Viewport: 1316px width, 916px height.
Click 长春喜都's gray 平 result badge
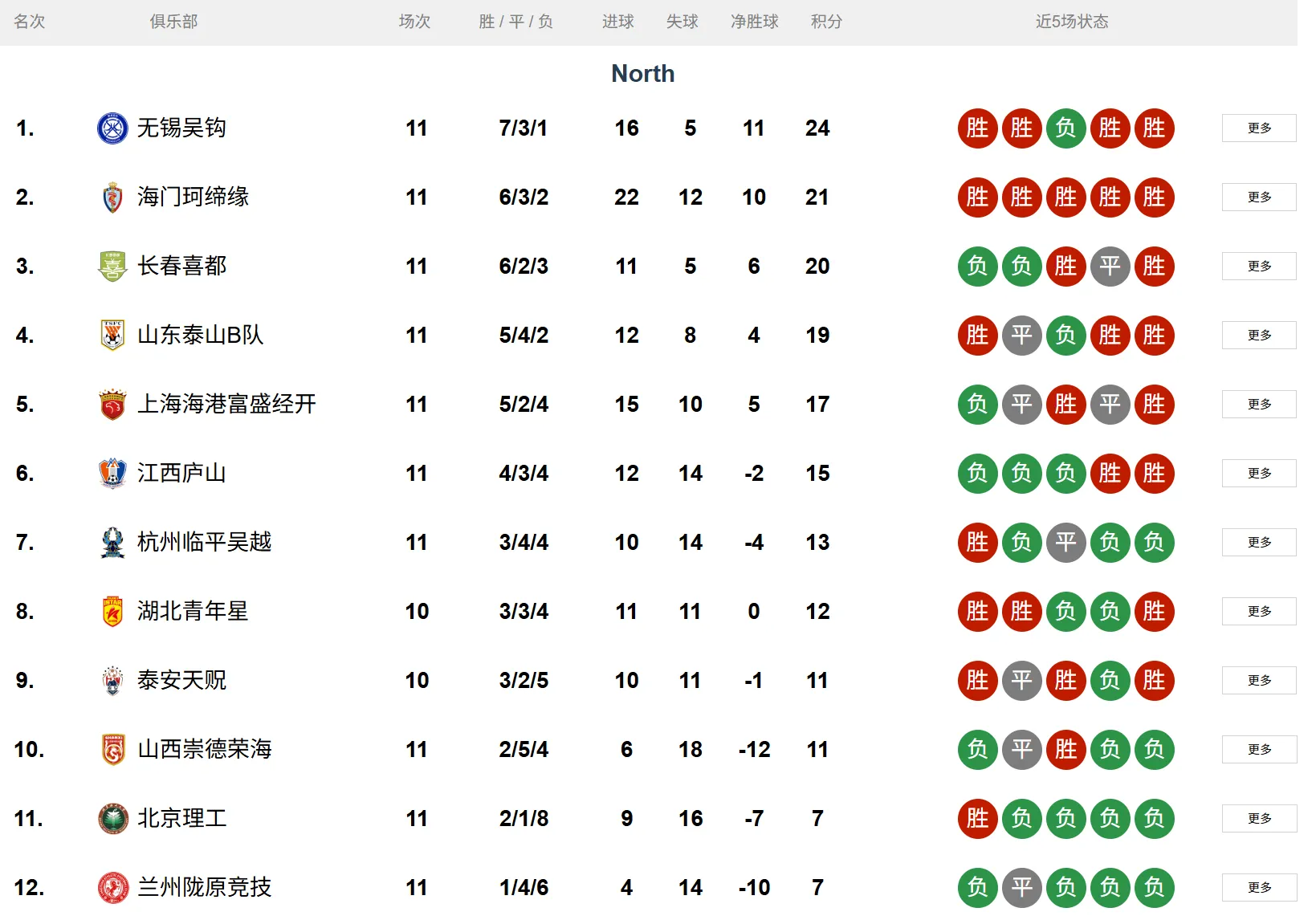point(1110,267)
